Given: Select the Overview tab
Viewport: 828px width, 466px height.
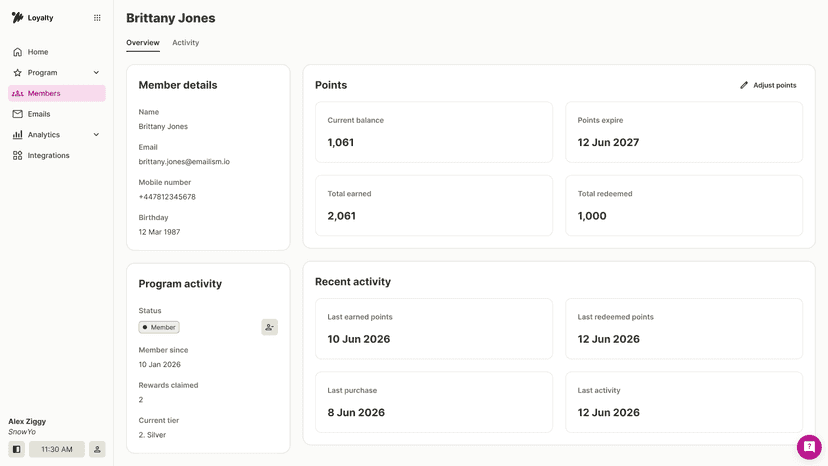Looking at the screenshot, I should [143, 43].
